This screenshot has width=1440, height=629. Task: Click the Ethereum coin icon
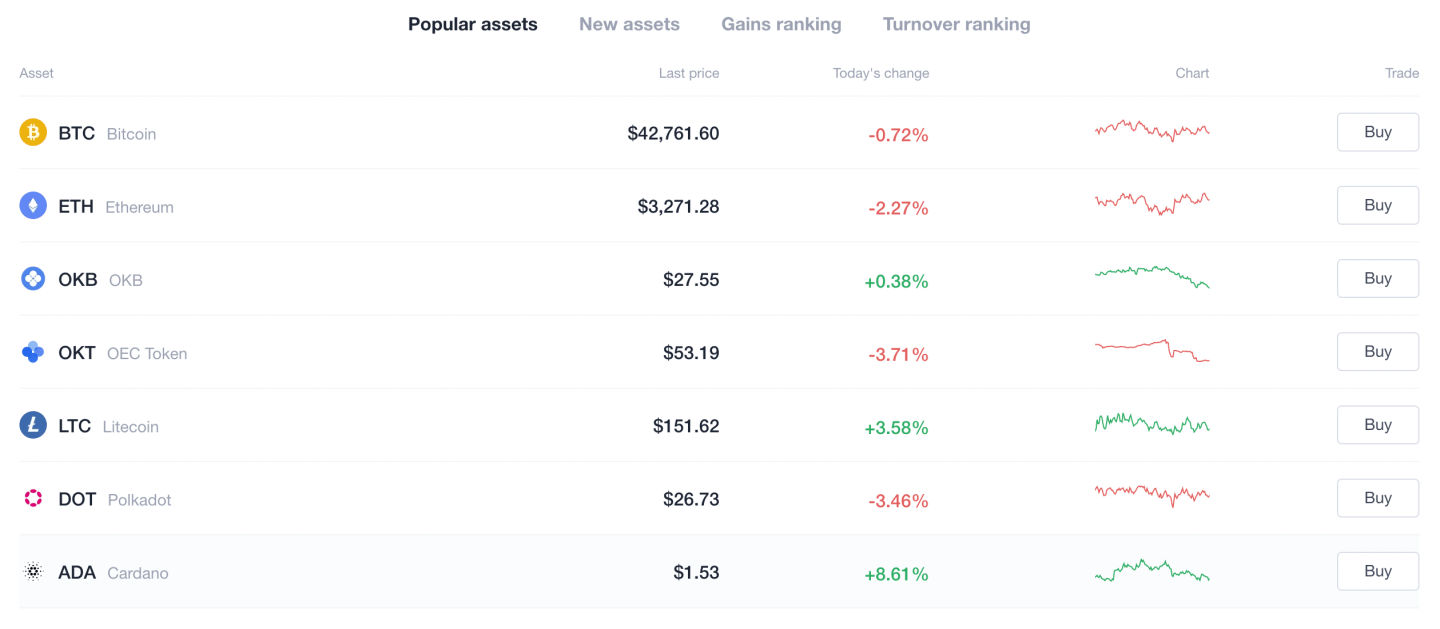tap(33, 205)
